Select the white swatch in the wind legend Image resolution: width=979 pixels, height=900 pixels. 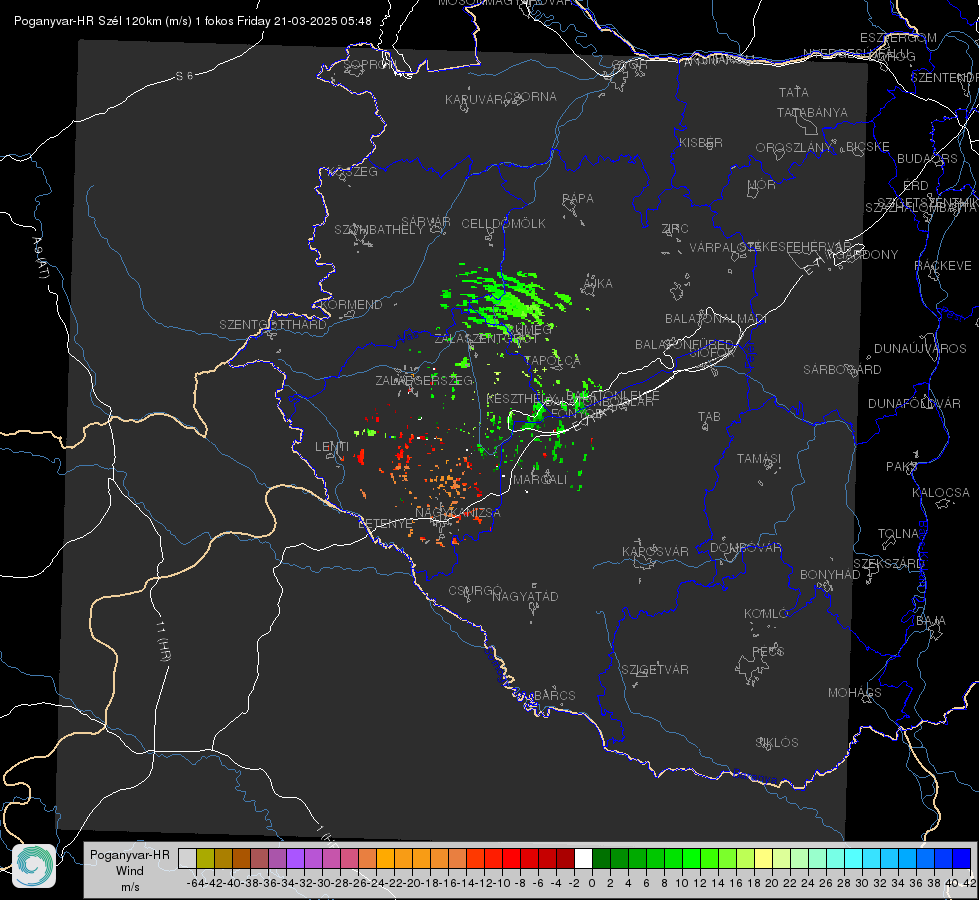pyautogui.click(x=583, y=858)
